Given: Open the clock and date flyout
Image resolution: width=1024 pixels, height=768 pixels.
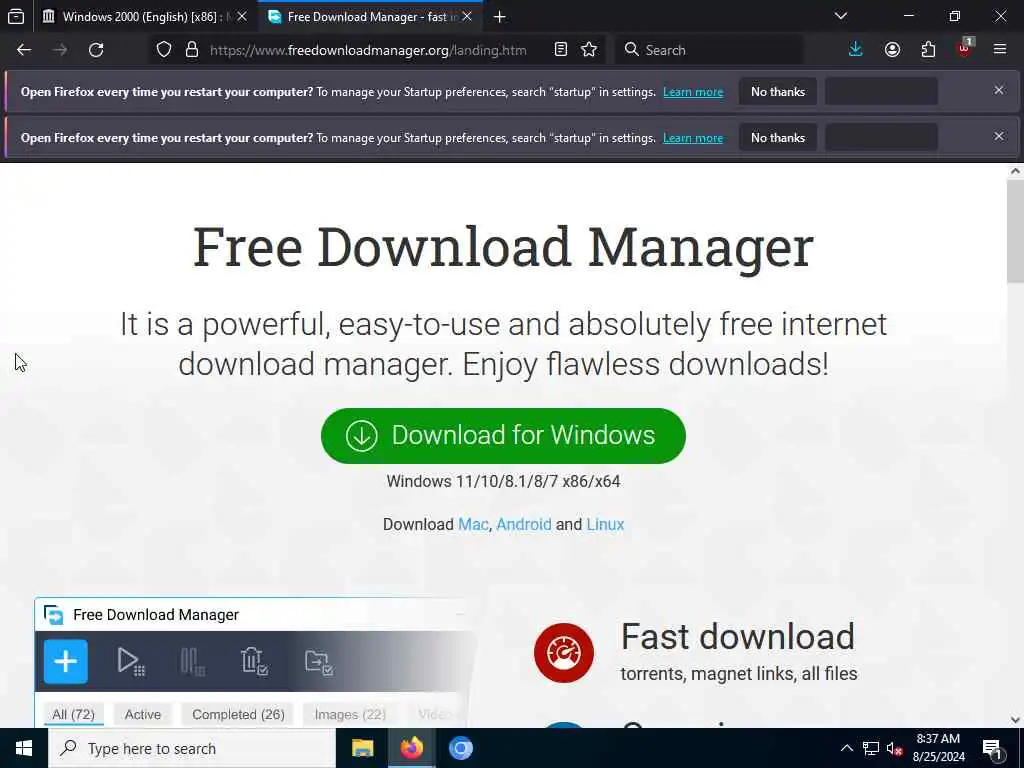Looking at the screenshot, I should click(x=938, y=748).
